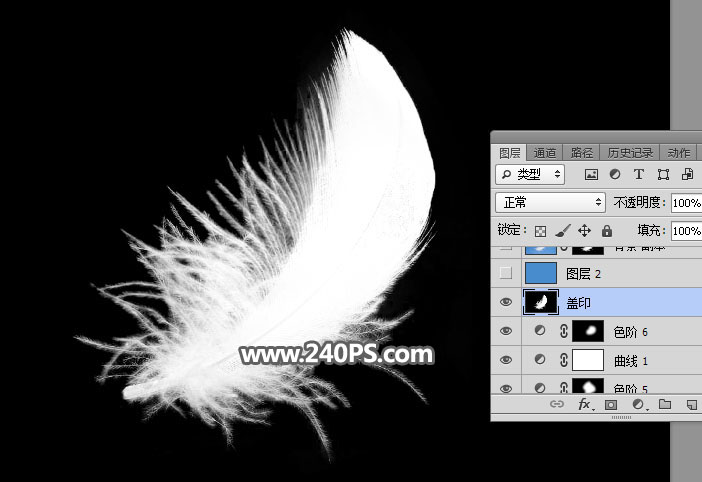702x482 pixels.
Task: Switch to the 历史记录 tab
Action: tap(630, 153)
